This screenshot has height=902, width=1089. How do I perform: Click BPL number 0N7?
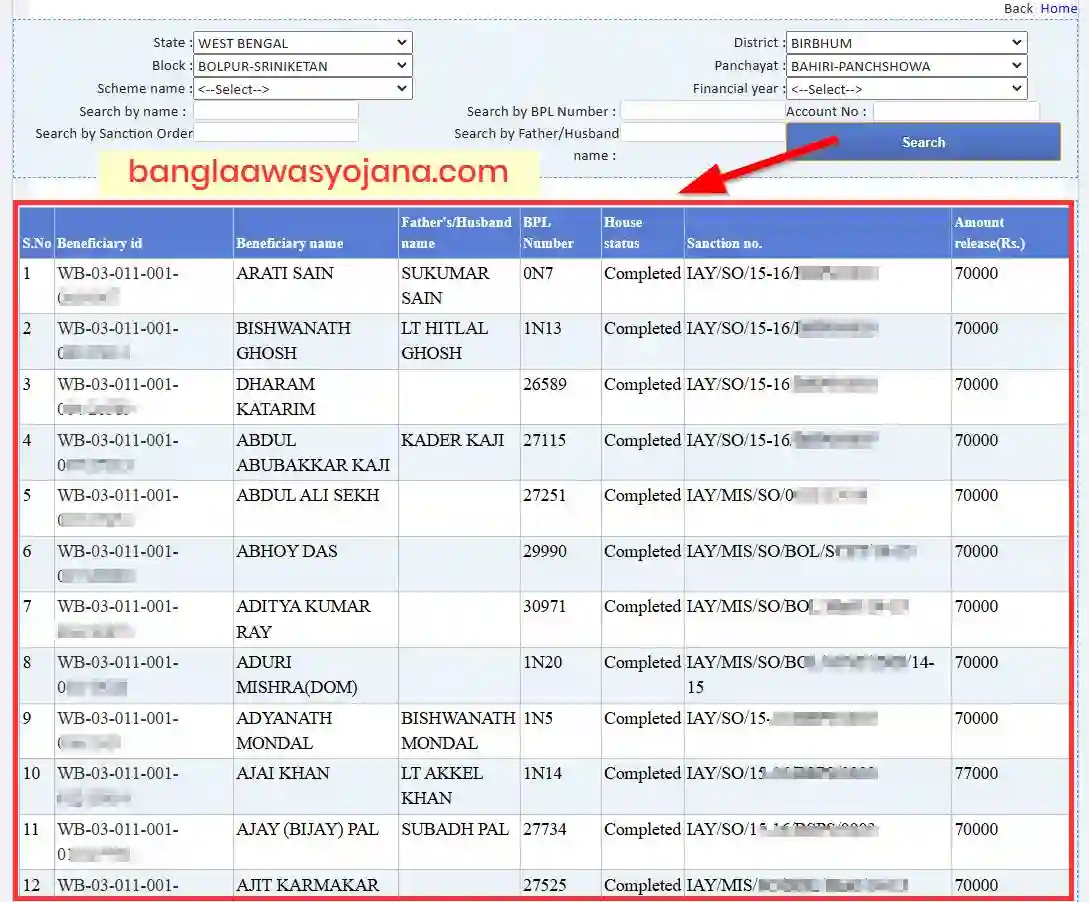[538, 273]
